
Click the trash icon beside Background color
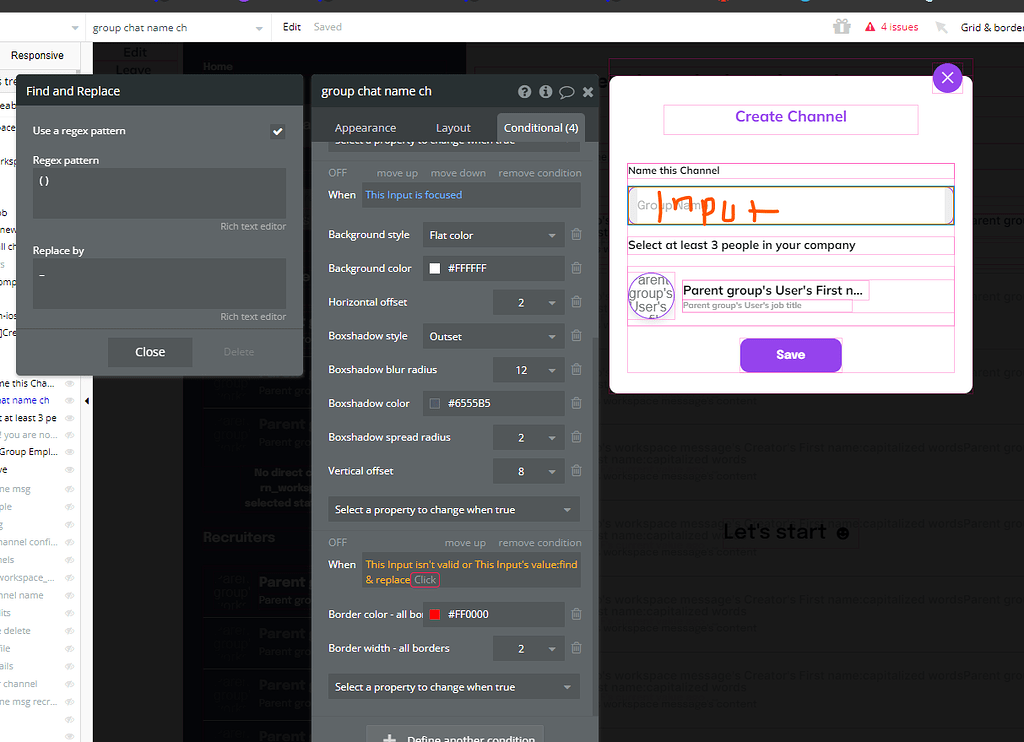(x=576, y=268)
